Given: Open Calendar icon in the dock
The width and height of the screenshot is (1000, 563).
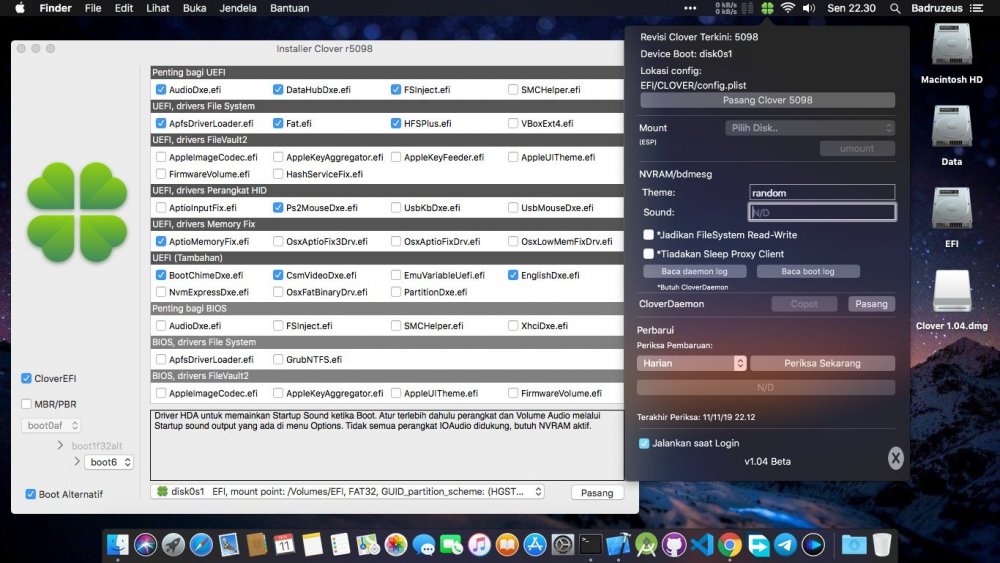Looking at the screenshot, I should [284, 545].
